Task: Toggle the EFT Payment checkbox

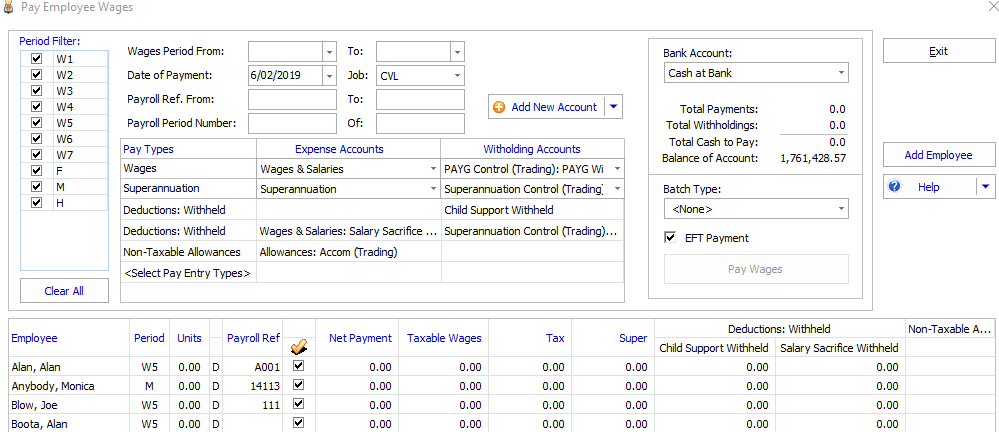Action: click(671, 237)
